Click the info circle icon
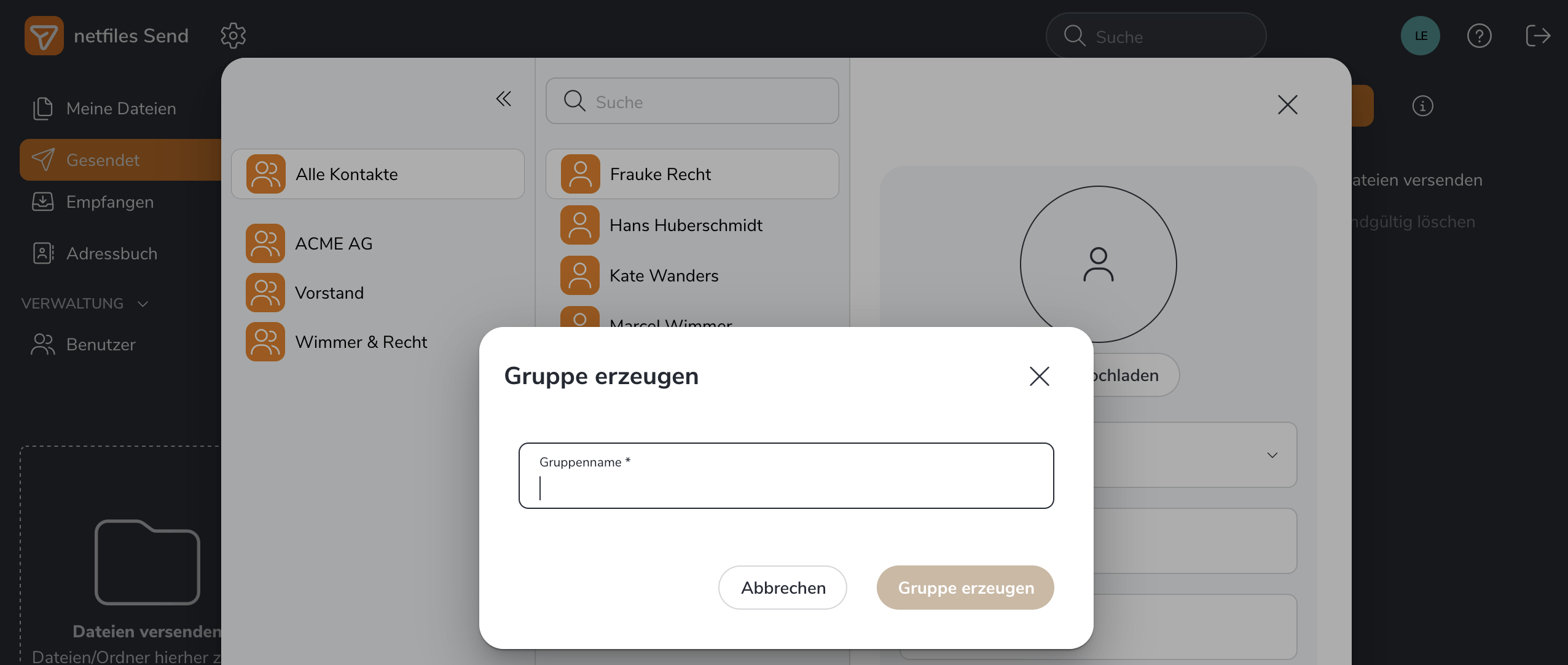1568x665 pixels. [1422, 106]
